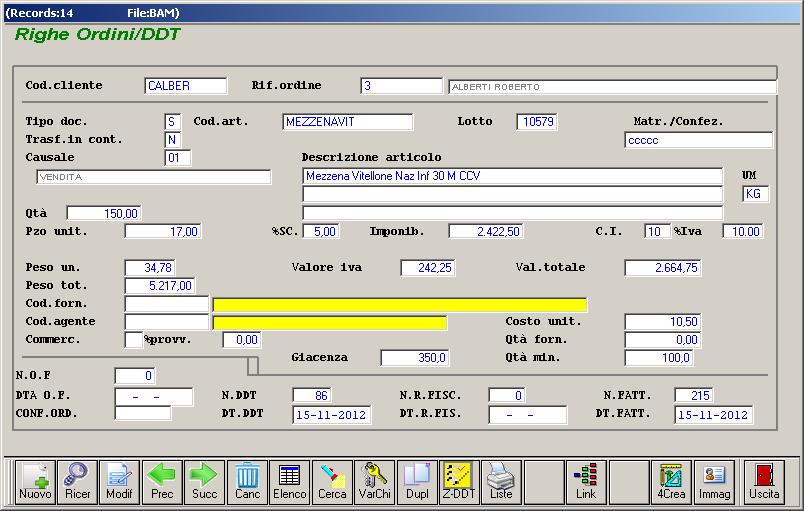Click the Peso un. field 34,78
The height and width of the screenshot is (511, 804).
(150, 268)
